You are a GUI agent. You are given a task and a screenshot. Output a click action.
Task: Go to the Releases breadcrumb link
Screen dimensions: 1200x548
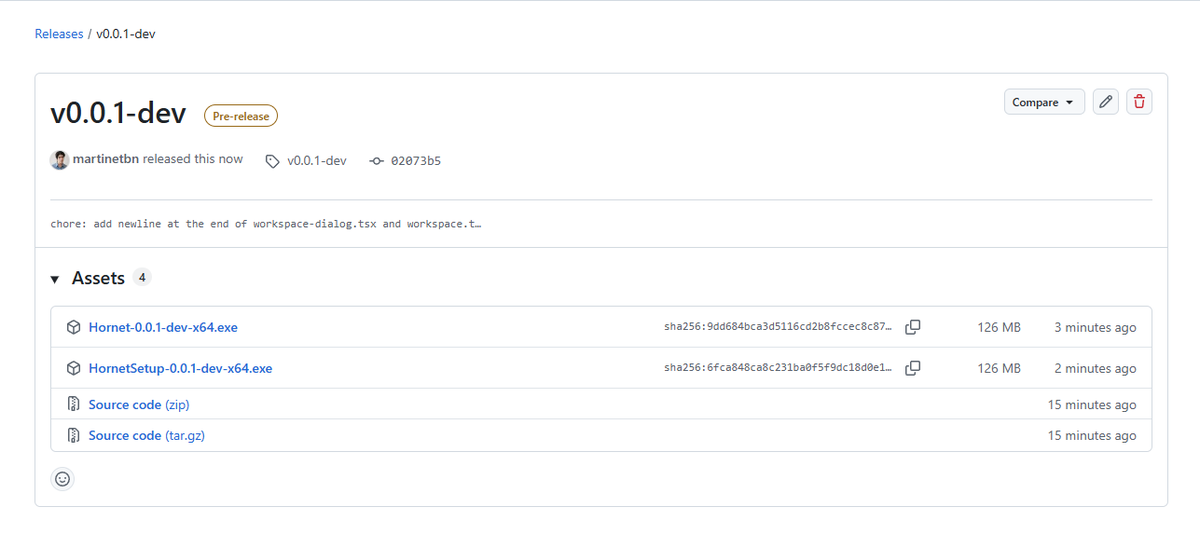coord(59,34)
